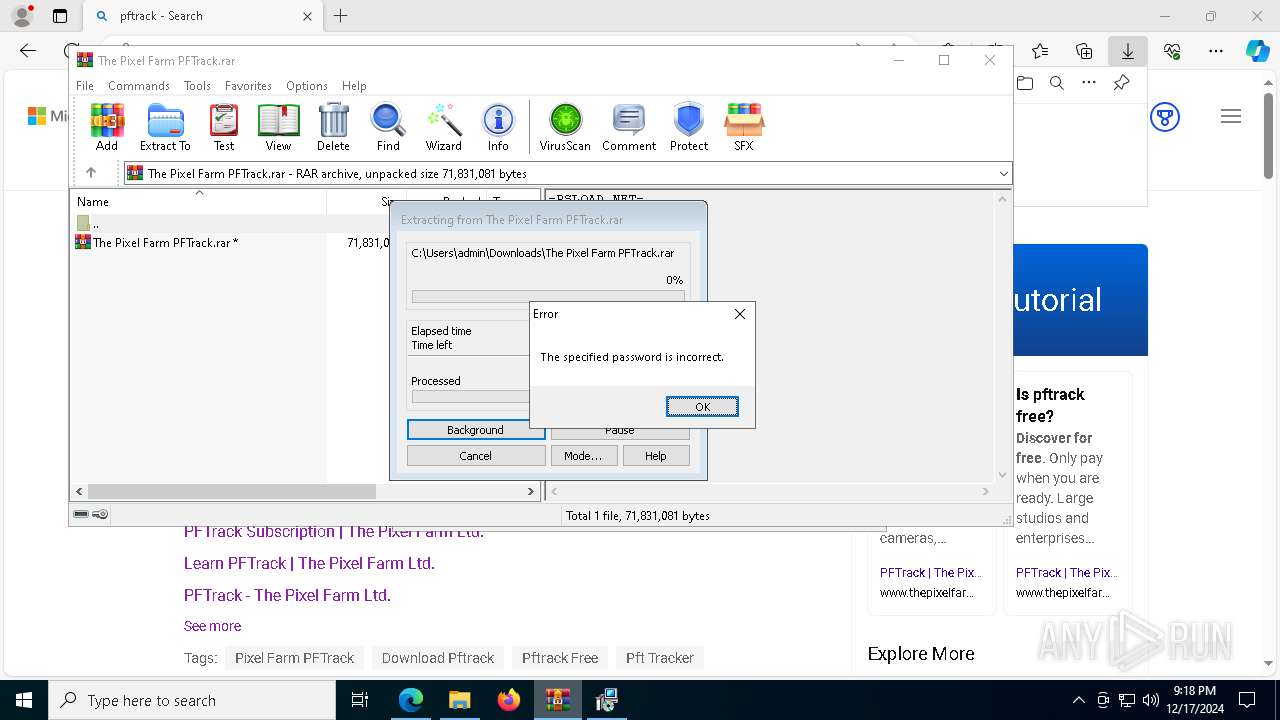The height and width of the screenshot is (720, 1280).
Task: Show archive Info
Action: click(498, 127)
